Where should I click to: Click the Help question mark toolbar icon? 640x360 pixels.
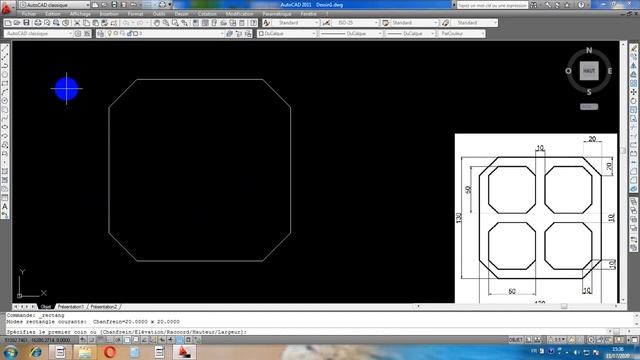tap(253, 23)
